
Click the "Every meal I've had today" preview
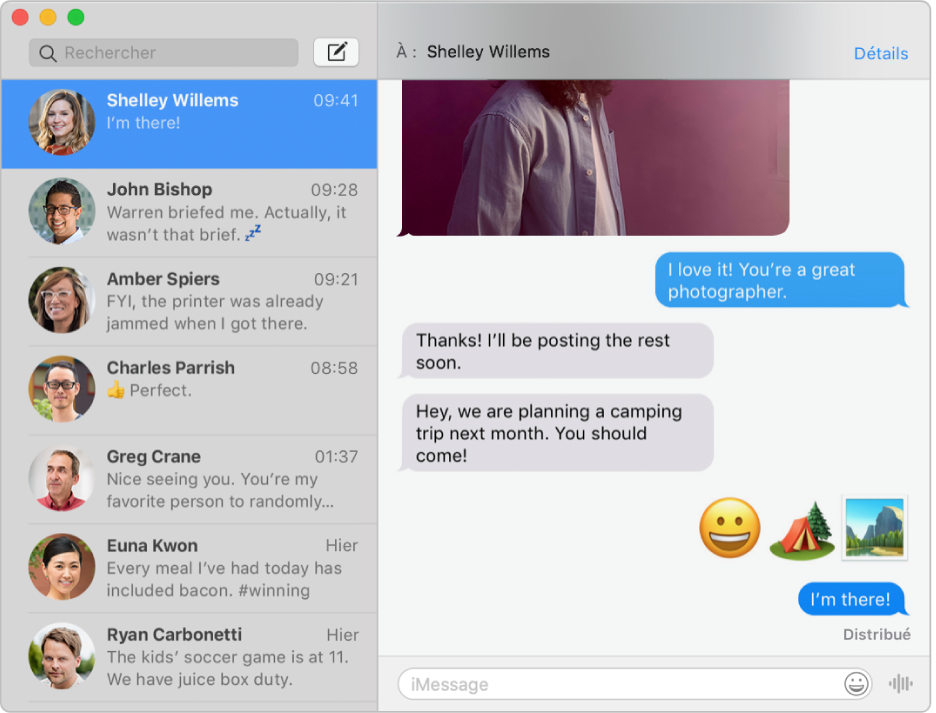click(x=224, y=579)
